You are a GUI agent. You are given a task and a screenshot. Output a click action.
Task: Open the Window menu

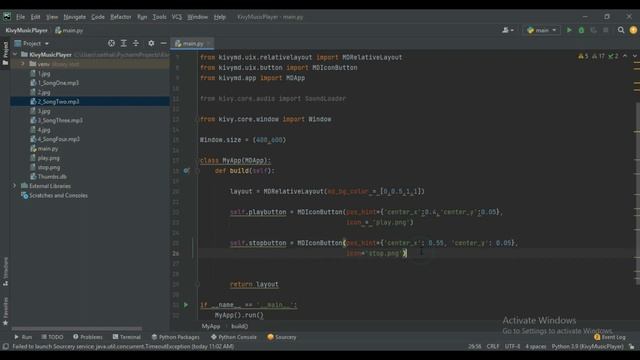(198, 17)
